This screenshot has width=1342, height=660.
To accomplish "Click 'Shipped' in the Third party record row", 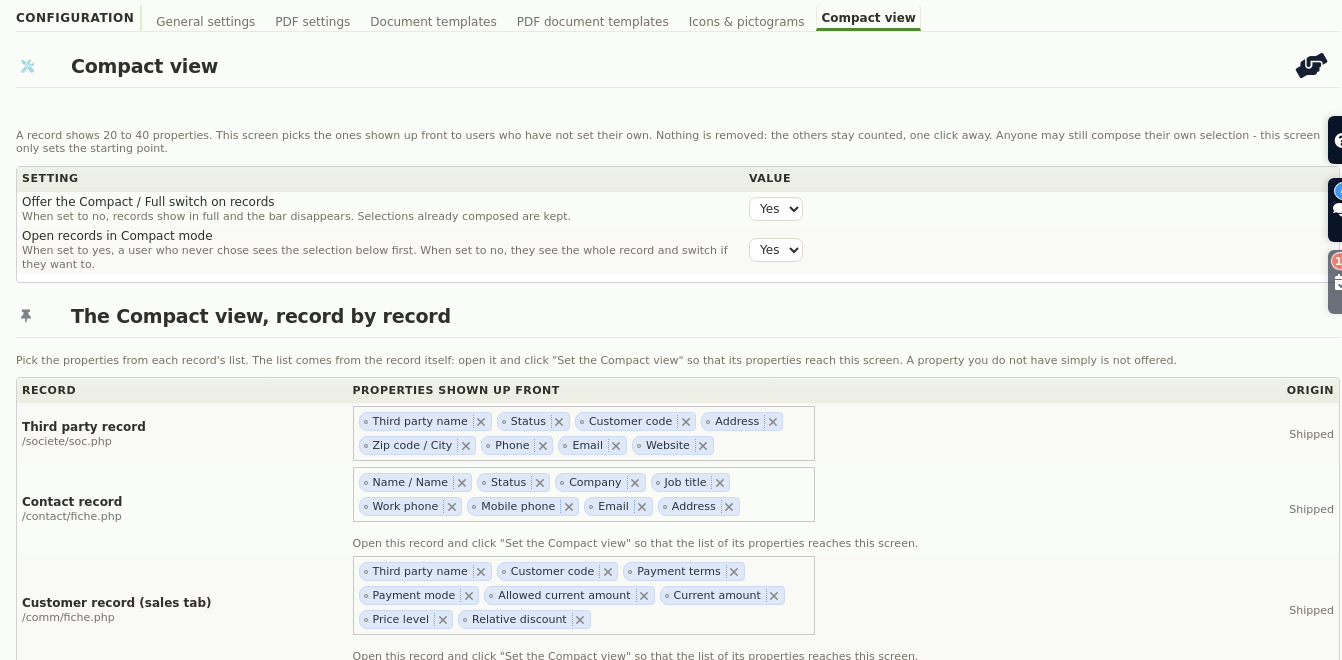I will tap(1311, 434).
